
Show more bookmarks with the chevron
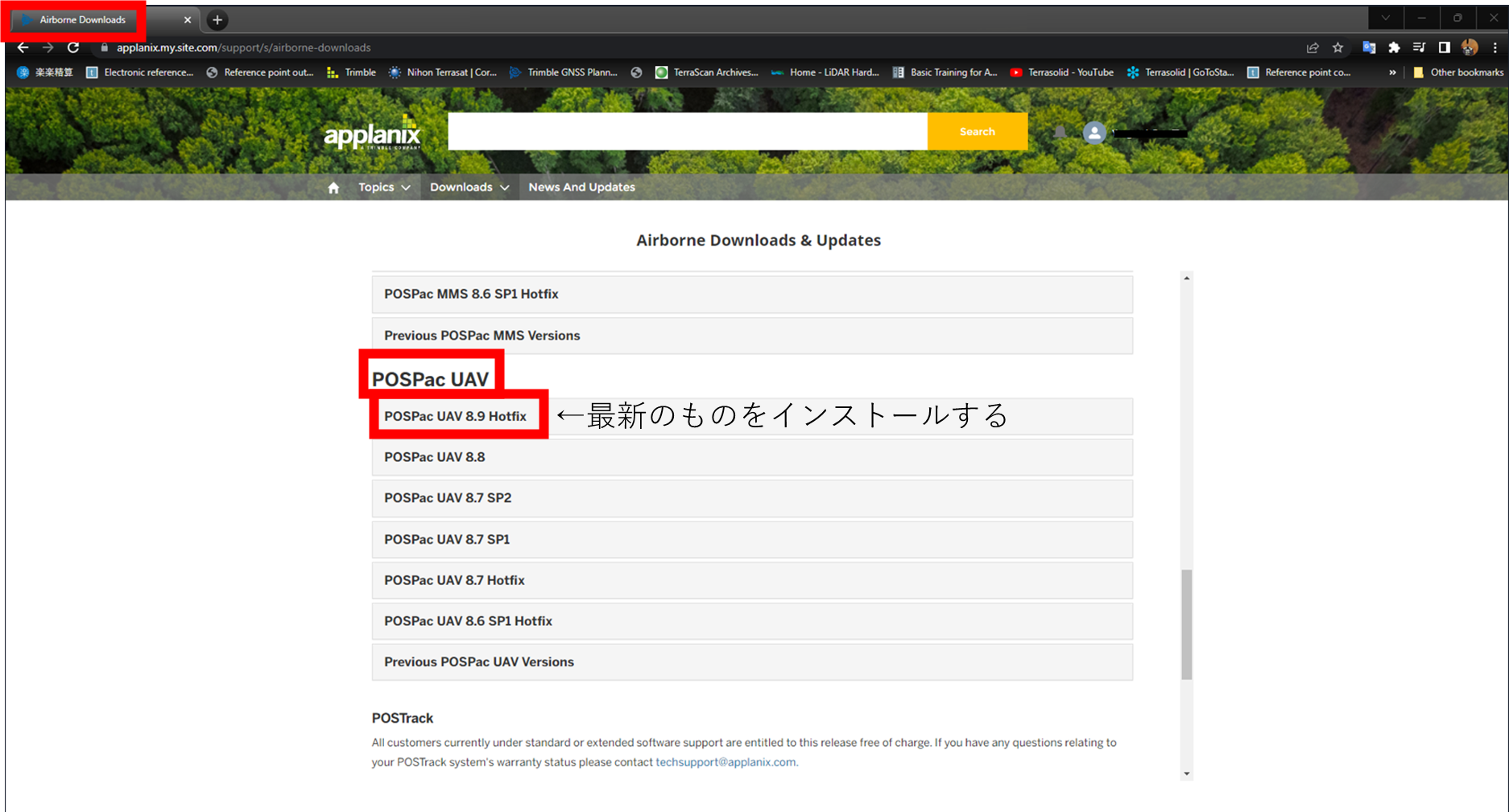pos(1392,72)
